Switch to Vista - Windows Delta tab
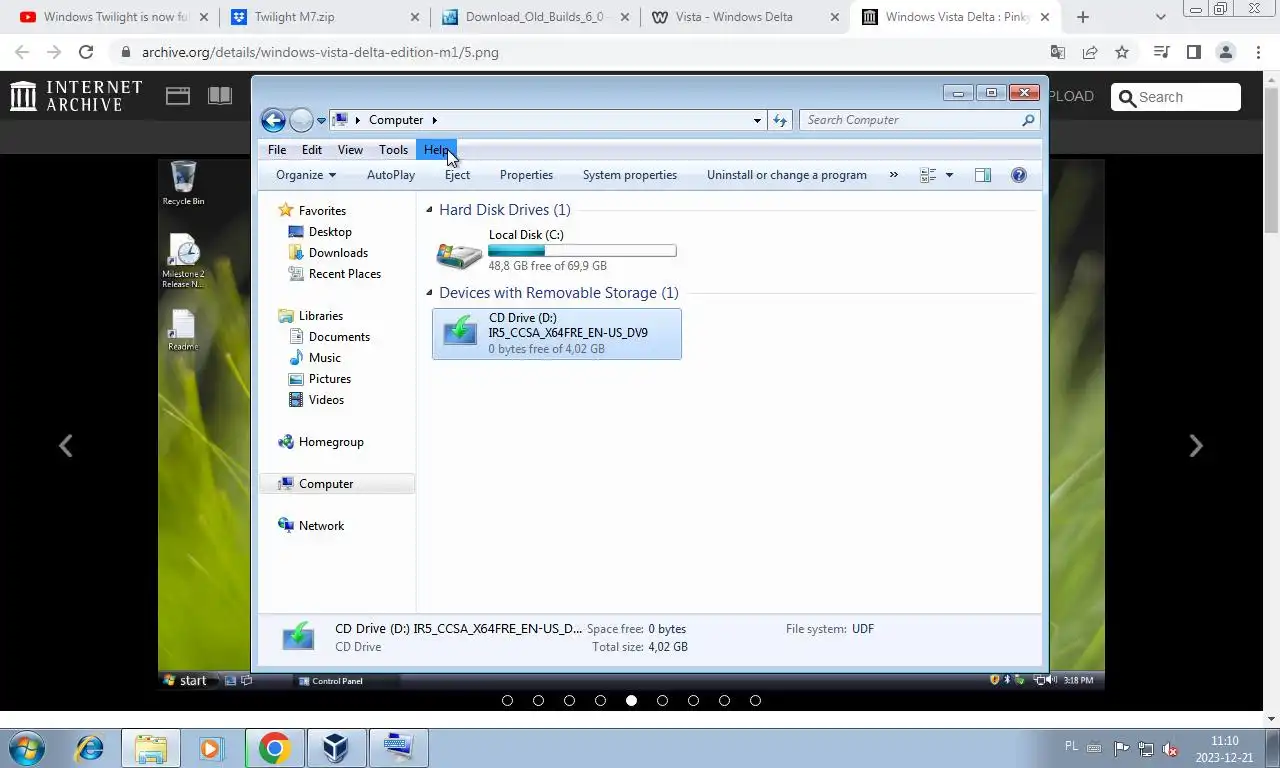 [745, 17]
